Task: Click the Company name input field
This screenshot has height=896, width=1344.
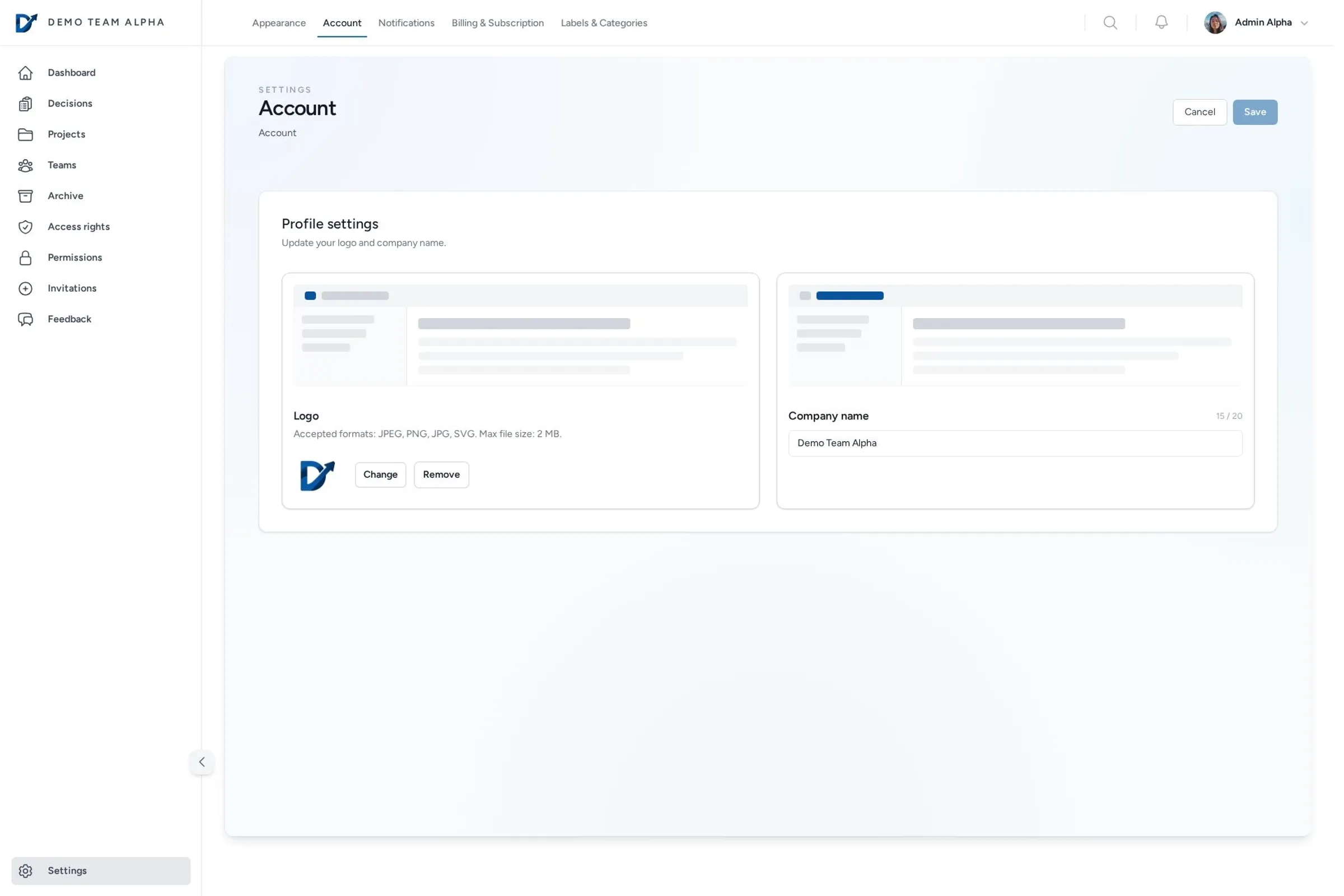Action: [1014, 444]
